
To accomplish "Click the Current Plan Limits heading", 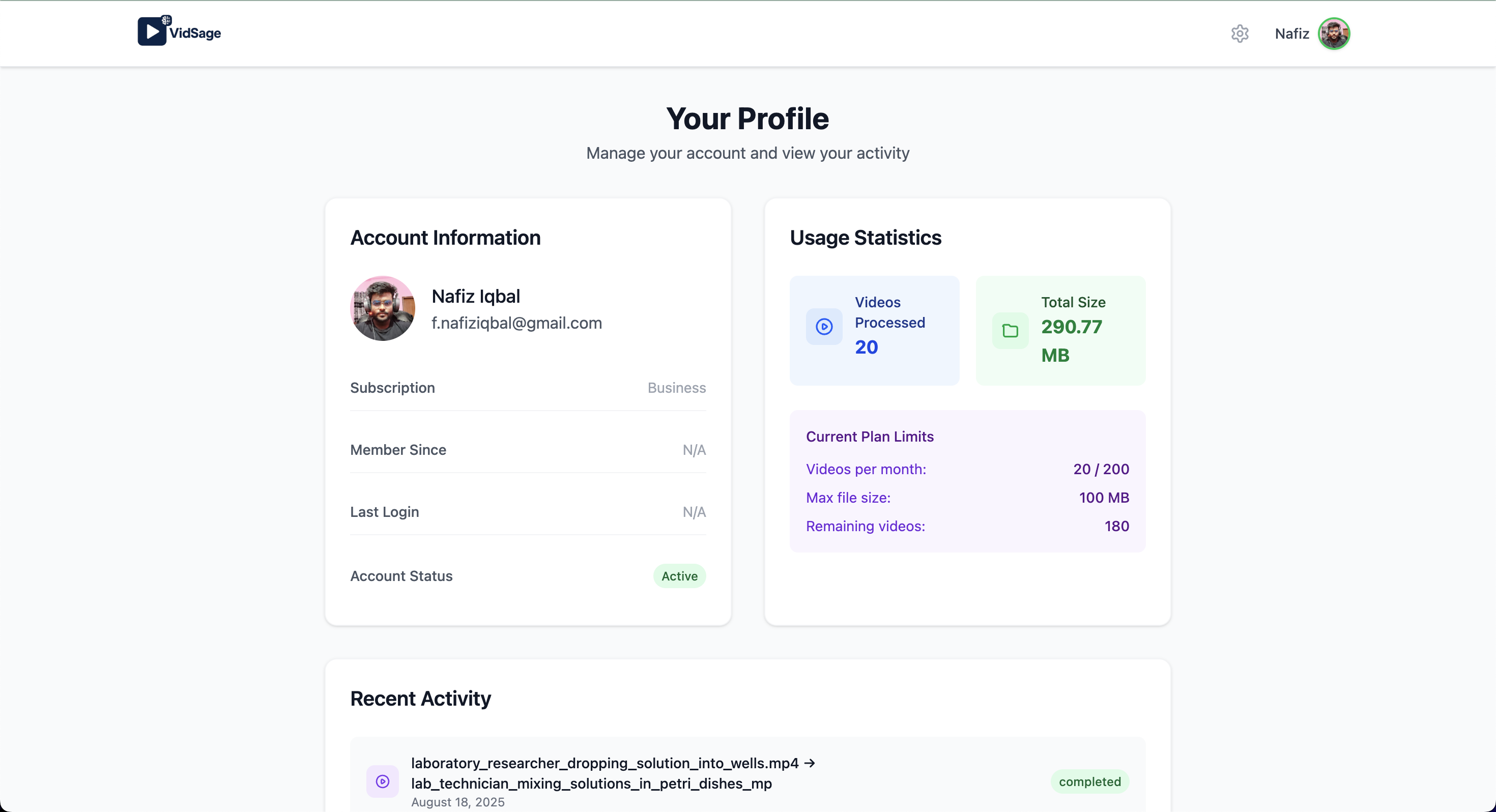I will pos(870,437).
